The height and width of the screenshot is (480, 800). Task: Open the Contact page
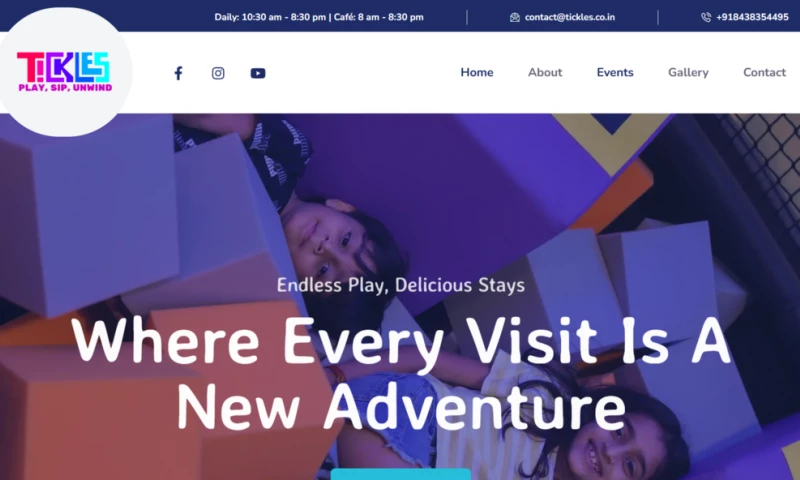(764, 72)
